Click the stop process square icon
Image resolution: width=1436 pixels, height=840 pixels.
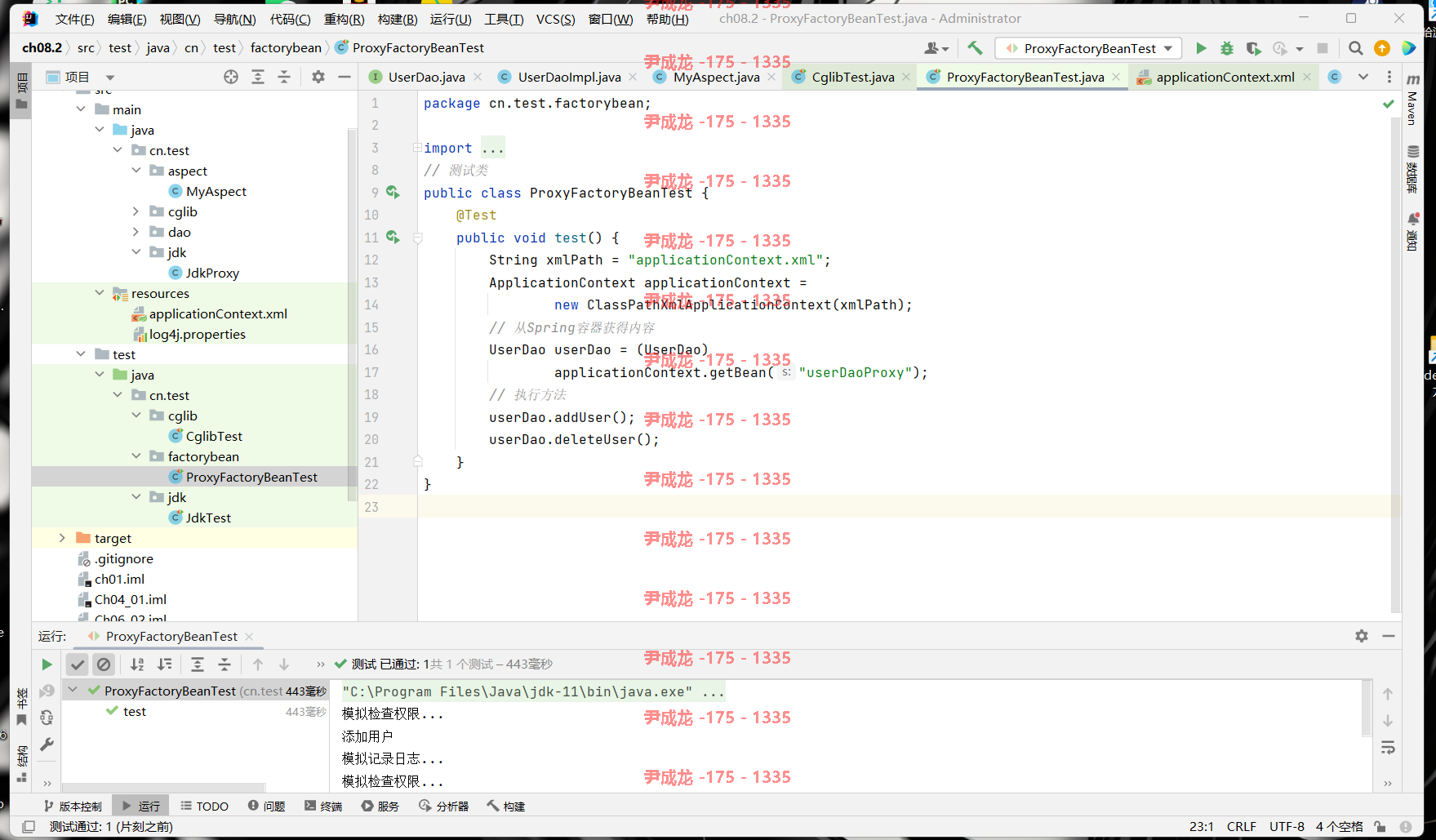[1323, 48]
